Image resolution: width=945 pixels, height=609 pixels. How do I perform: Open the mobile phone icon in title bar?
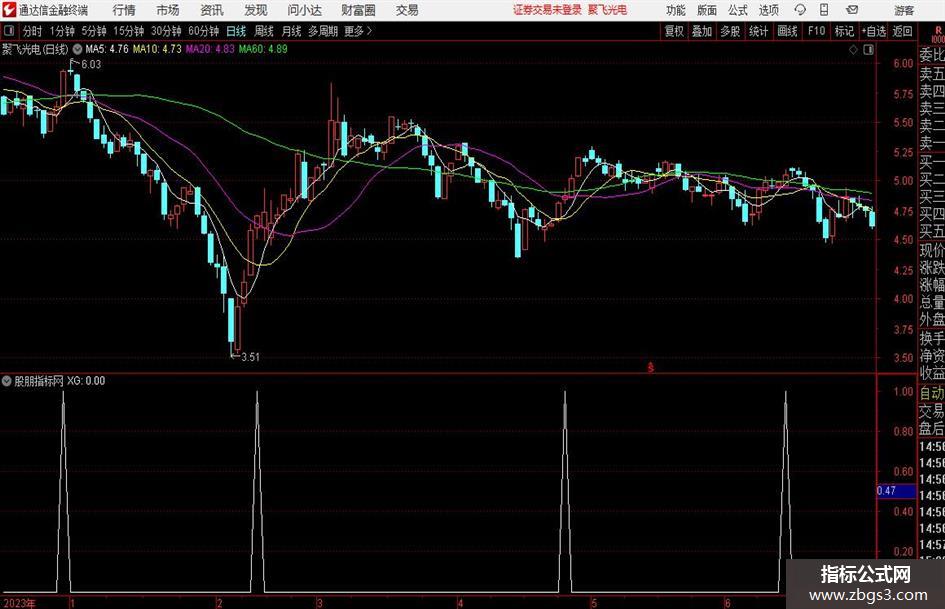tap(824, 10)
